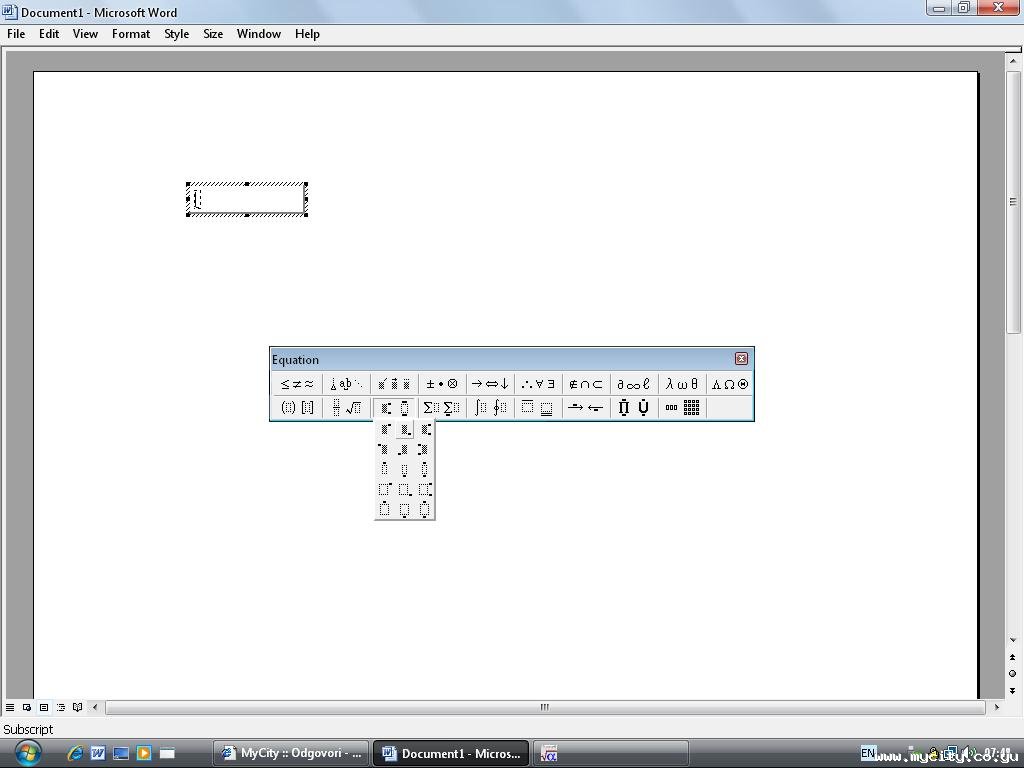Open the summation templates palette (Σ)
This screenshot has height=768, width=1024.
(442, 408)
